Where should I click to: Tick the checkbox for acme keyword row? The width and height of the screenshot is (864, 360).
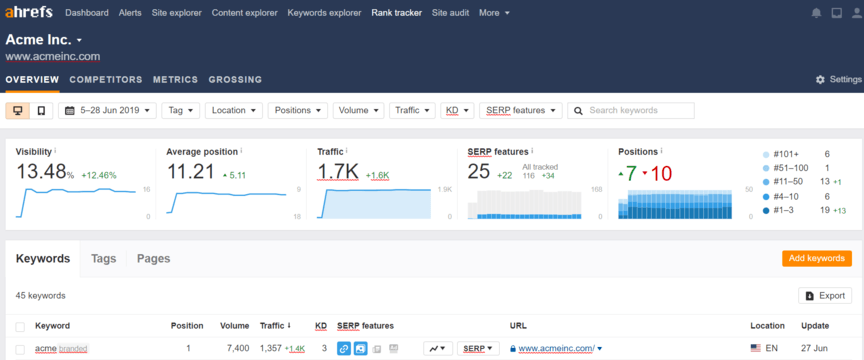[x=20, y=350]
